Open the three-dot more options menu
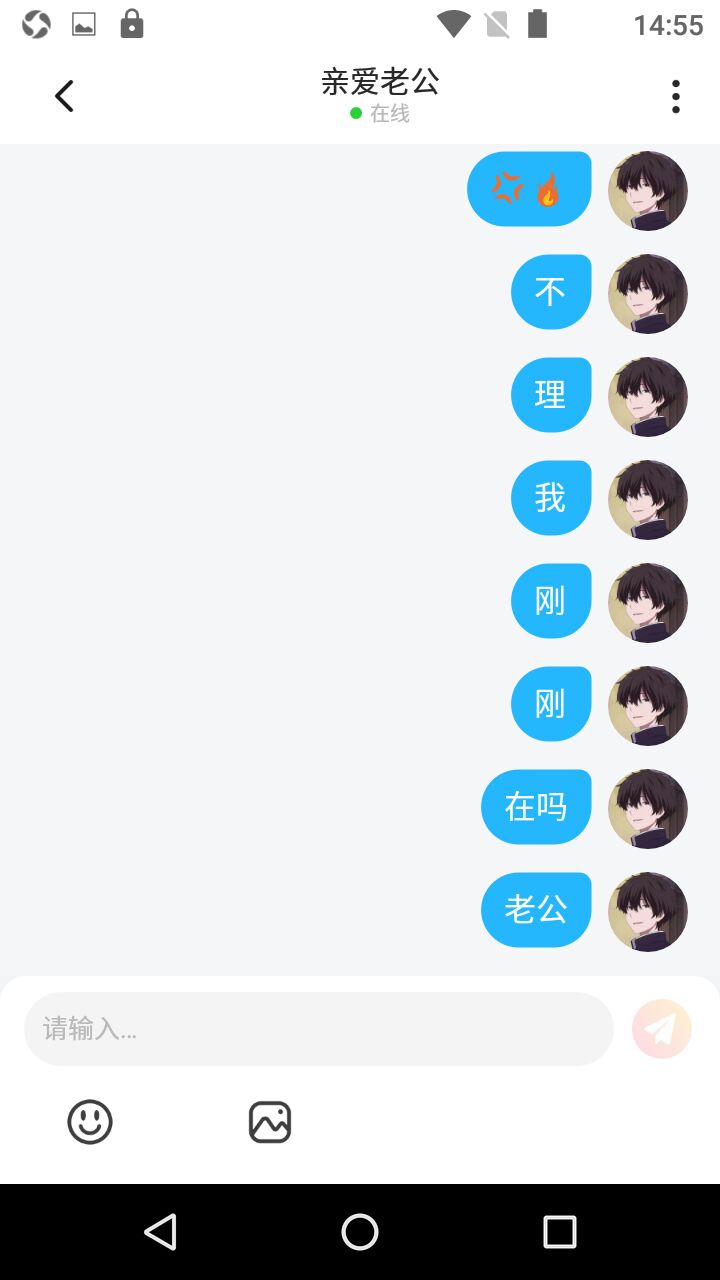The image size is (720, 1280). tap(676, 96)
